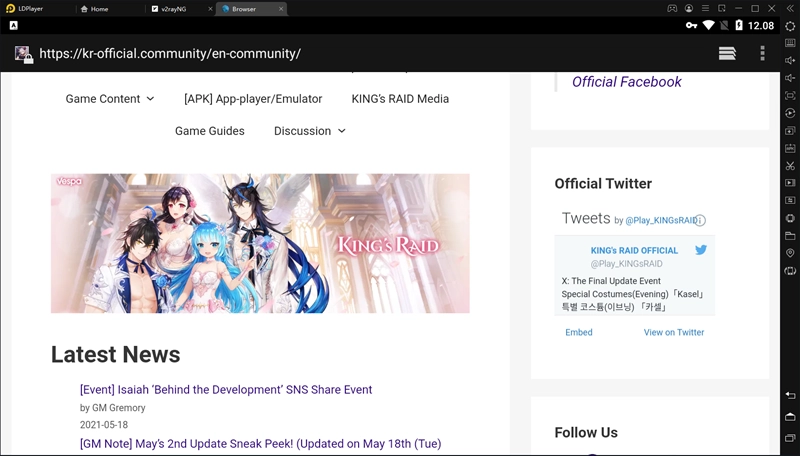Open the Isaiah SNS Share Event article

point(226,390)
